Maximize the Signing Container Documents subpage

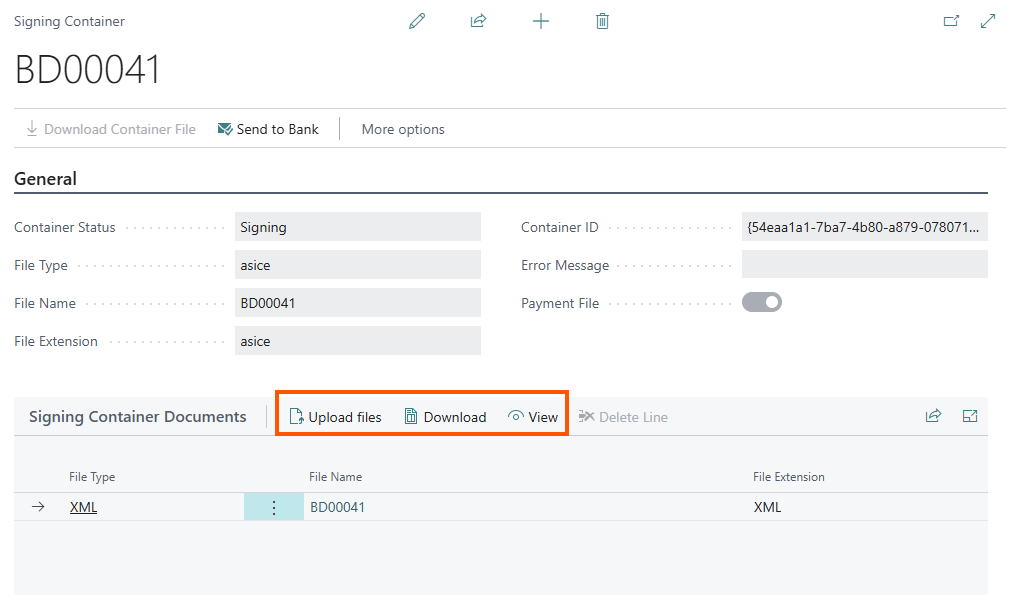click(x=969, y=416)
